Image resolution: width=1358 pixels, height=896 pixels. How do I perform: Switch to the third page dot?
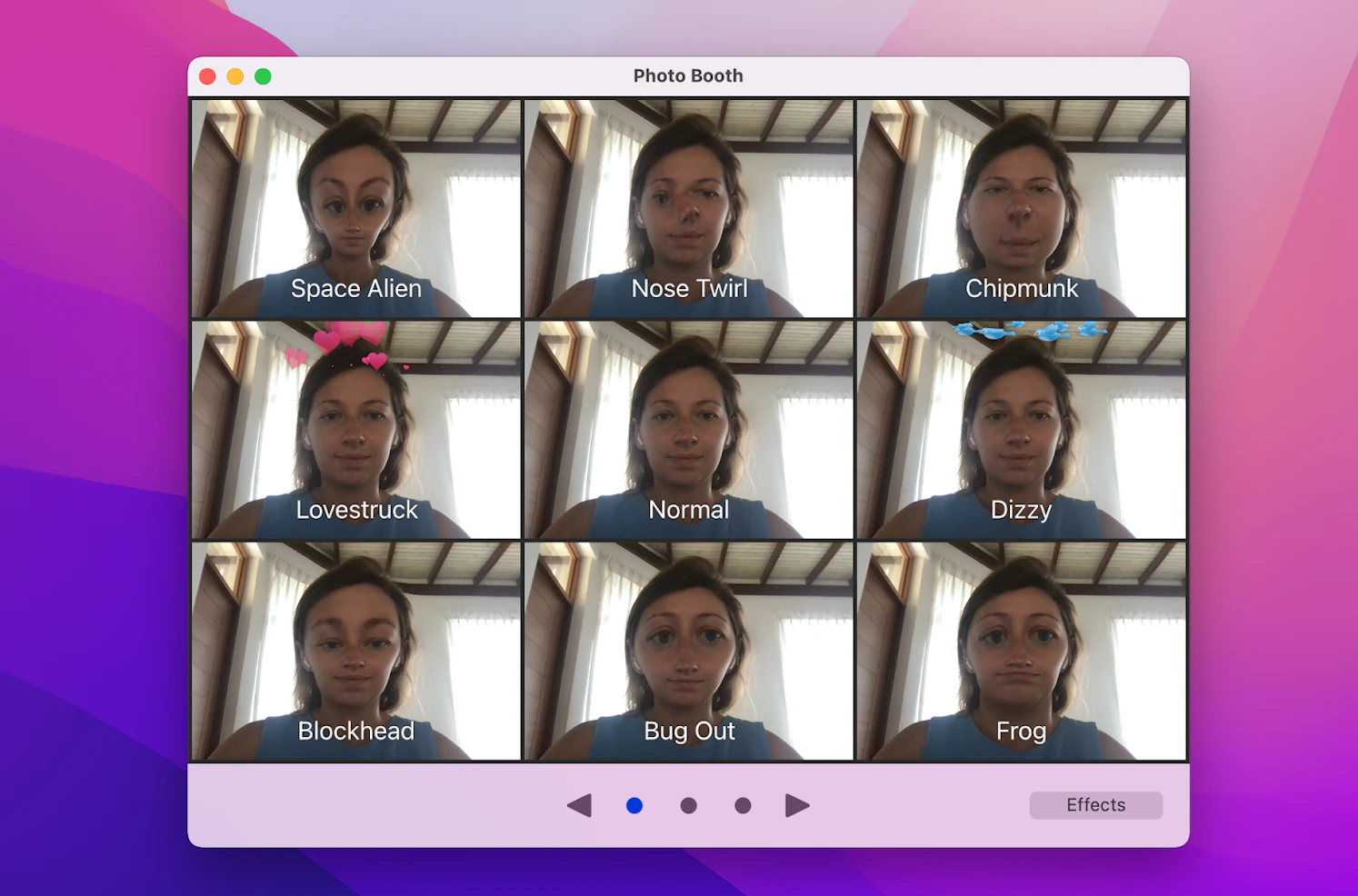point(743,805)
